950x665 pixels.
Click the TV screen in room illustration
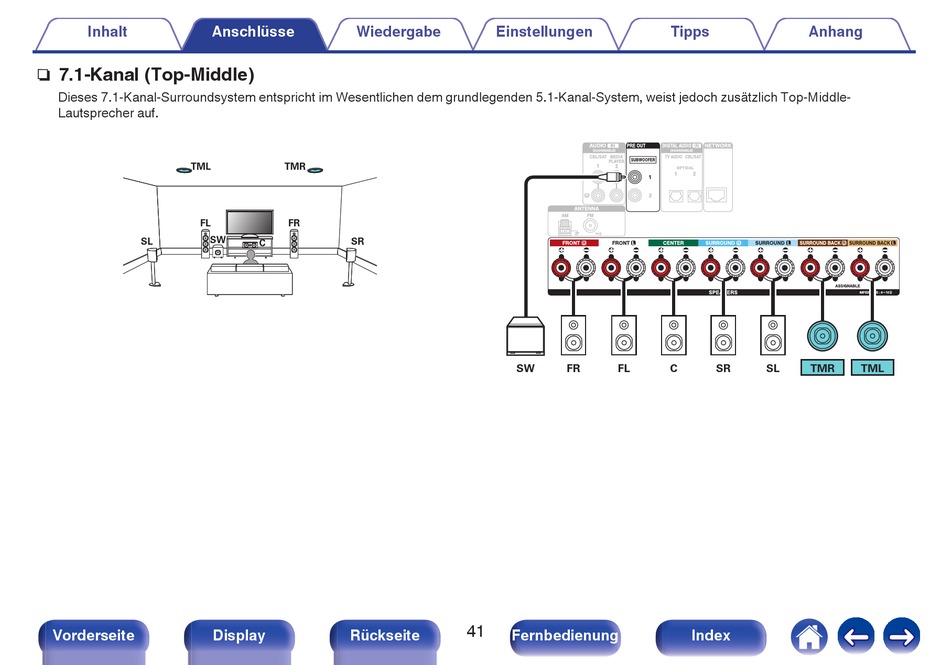250,222
